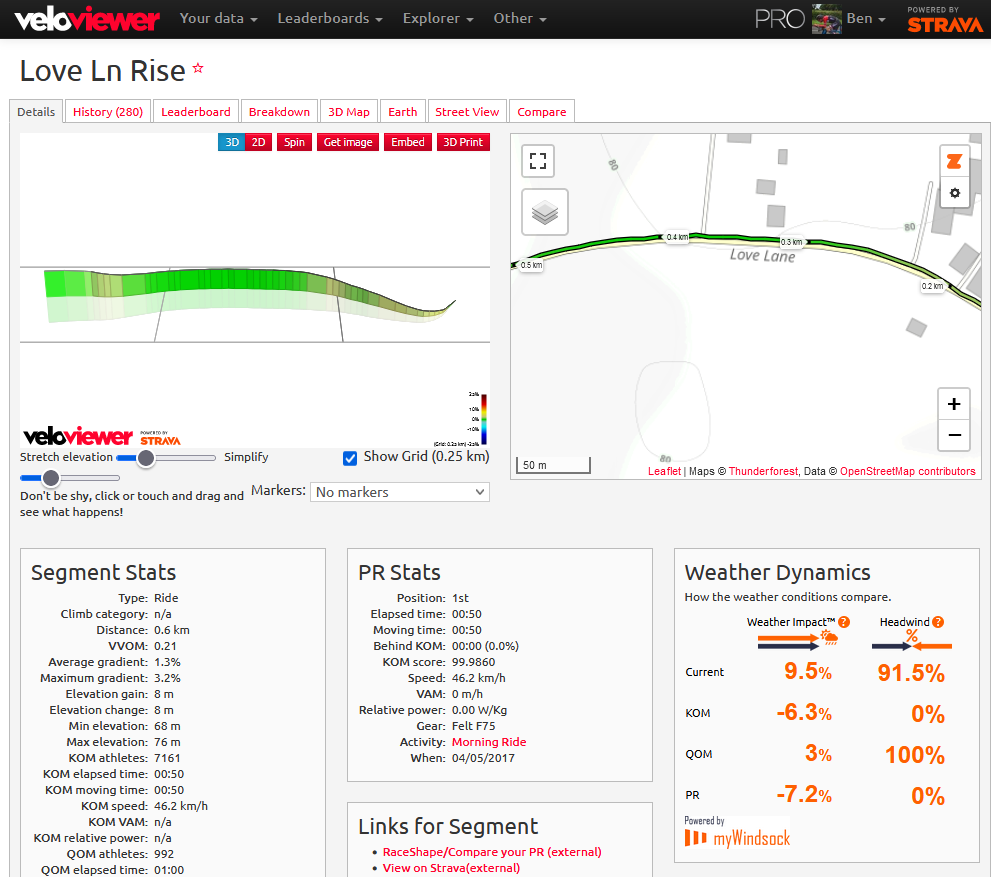
Task: Click the Strava heatmap icon on map
Action: click(954, 161)
